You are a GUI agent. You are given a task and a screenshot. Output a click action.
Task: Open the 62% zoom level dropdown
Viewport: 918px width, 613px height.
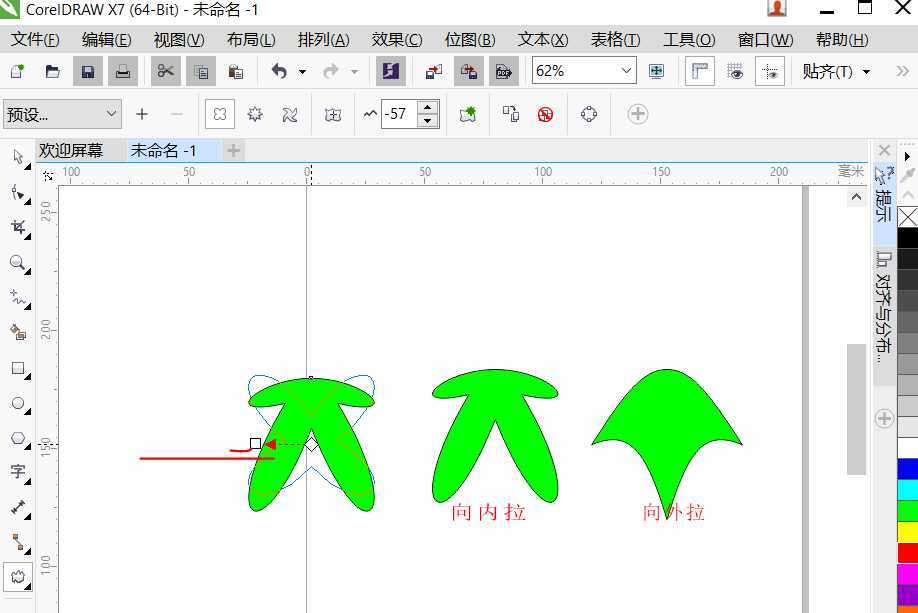coord(584,71)
